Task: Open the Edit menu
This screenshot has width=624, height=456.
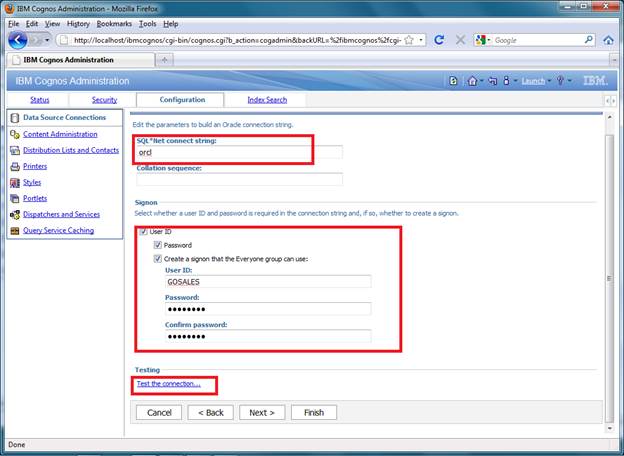Action: (x=32, y=24)
